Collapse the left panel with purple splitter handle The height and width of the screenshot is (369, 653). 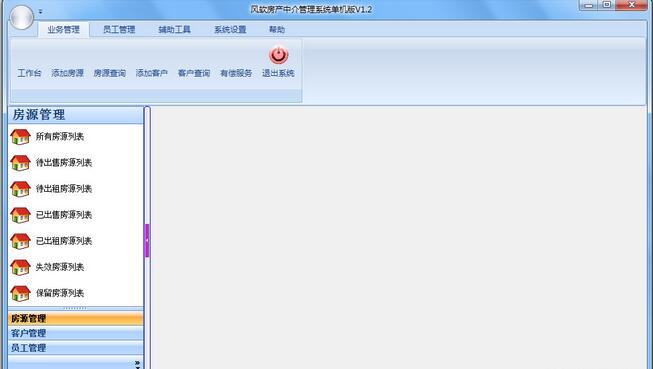coord(147,240)
